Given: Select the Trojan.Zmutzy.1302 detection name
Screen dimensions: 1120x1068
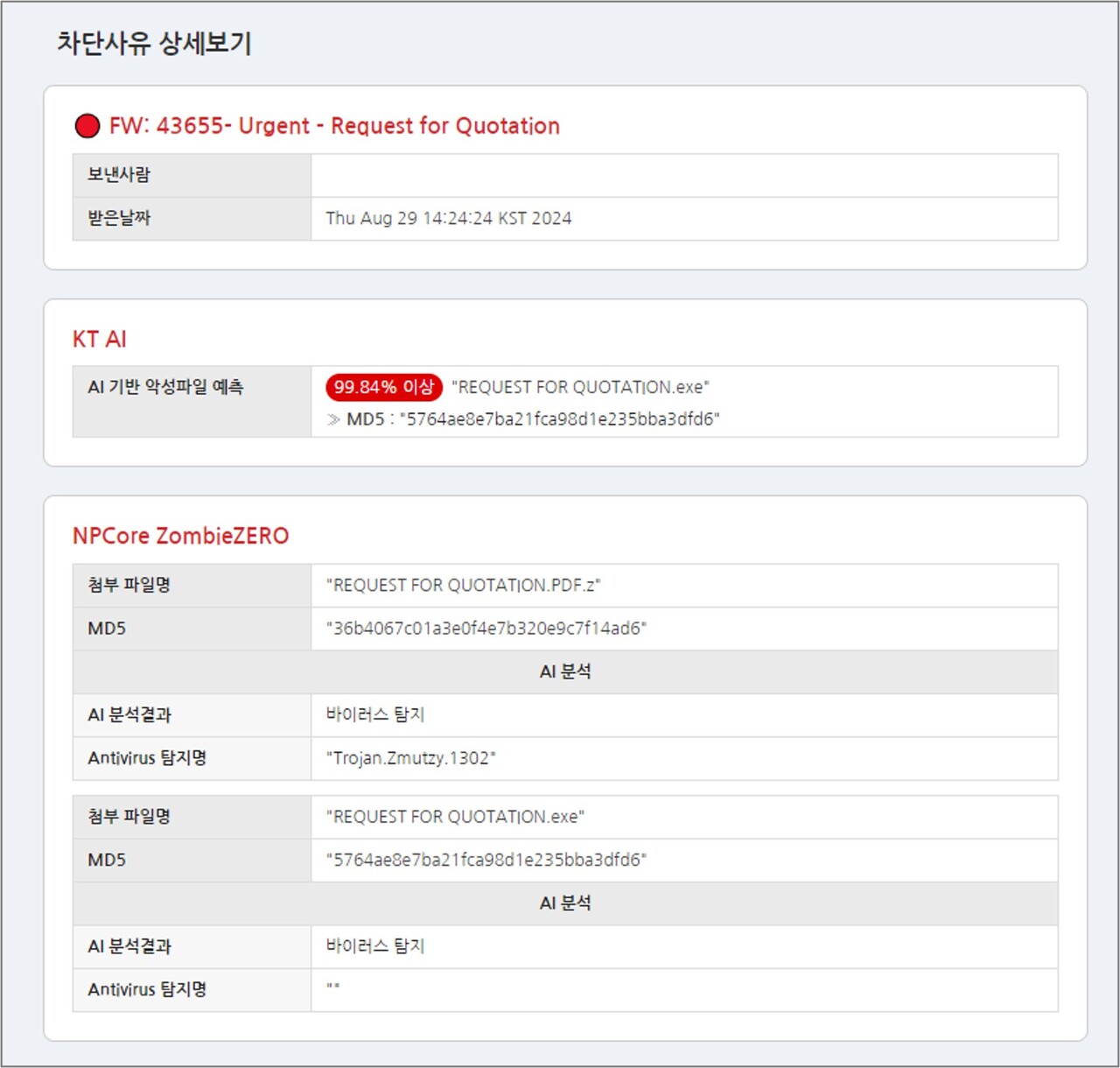Looking at the screenshot, I should click(410, 758).
